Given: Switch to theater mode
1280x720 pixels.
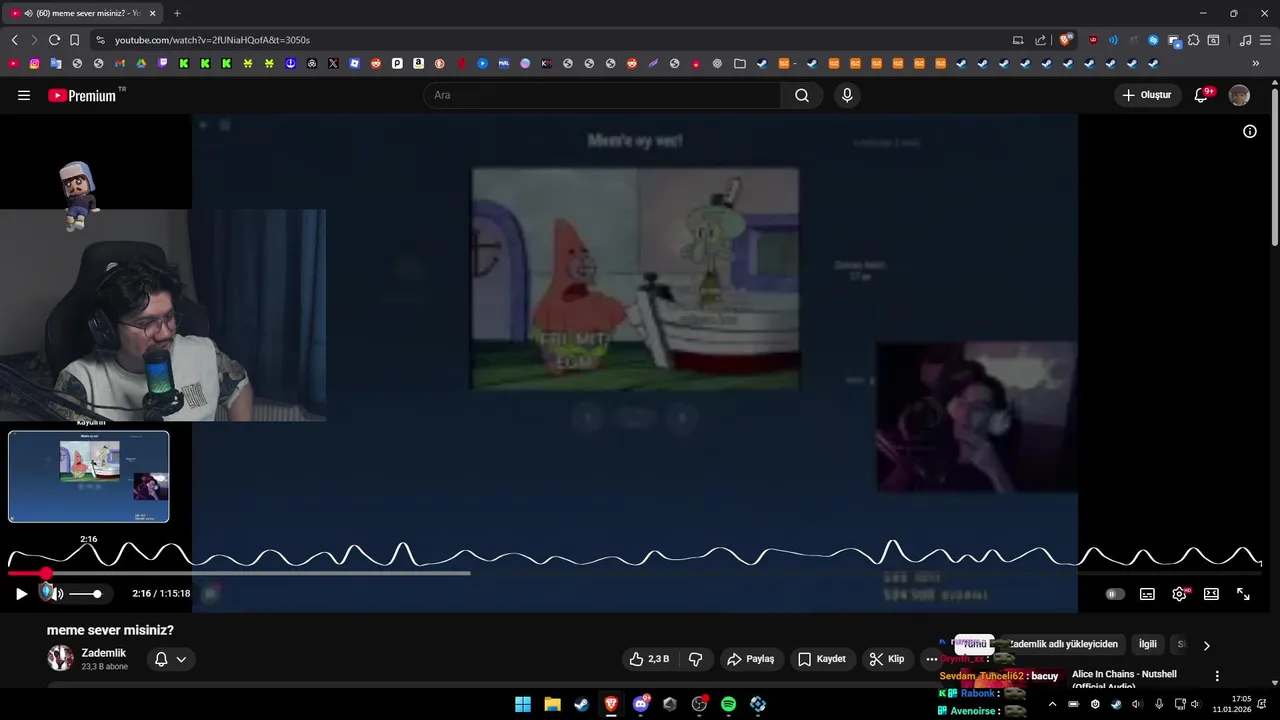Looking at the screenshot, I should 1211,594.
